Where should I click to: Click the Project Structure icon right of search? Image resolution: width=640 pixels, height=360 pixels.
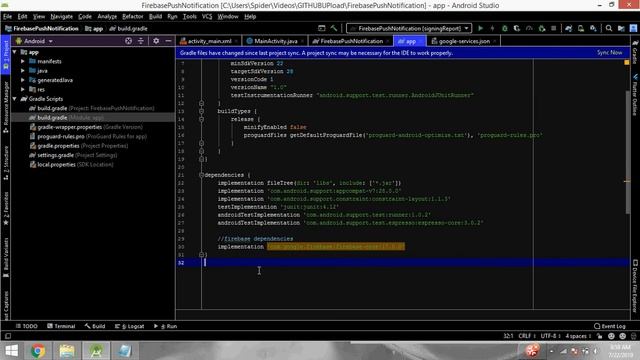click(621, 28)
